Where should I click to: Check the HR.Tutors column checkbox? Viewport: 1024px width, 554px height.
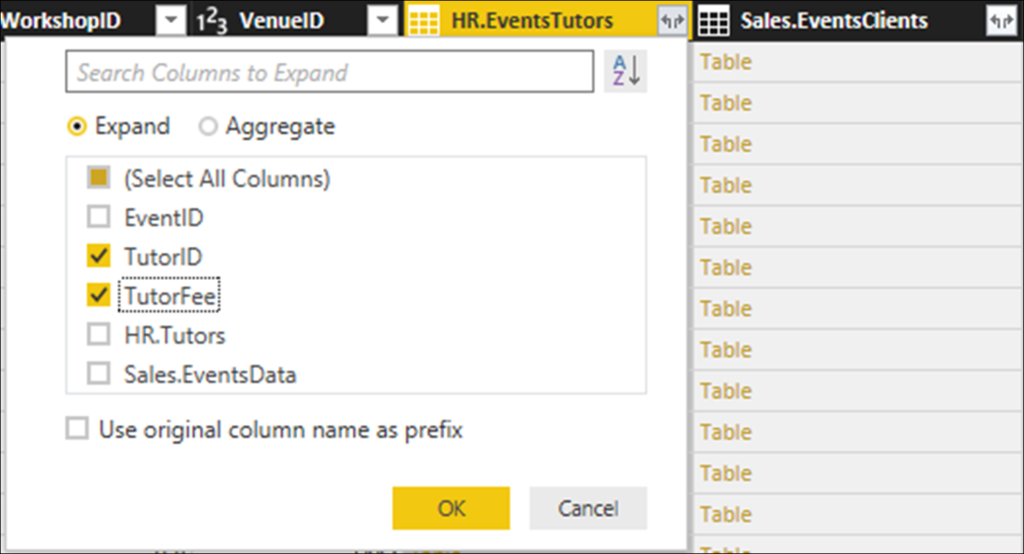[99, 335]
